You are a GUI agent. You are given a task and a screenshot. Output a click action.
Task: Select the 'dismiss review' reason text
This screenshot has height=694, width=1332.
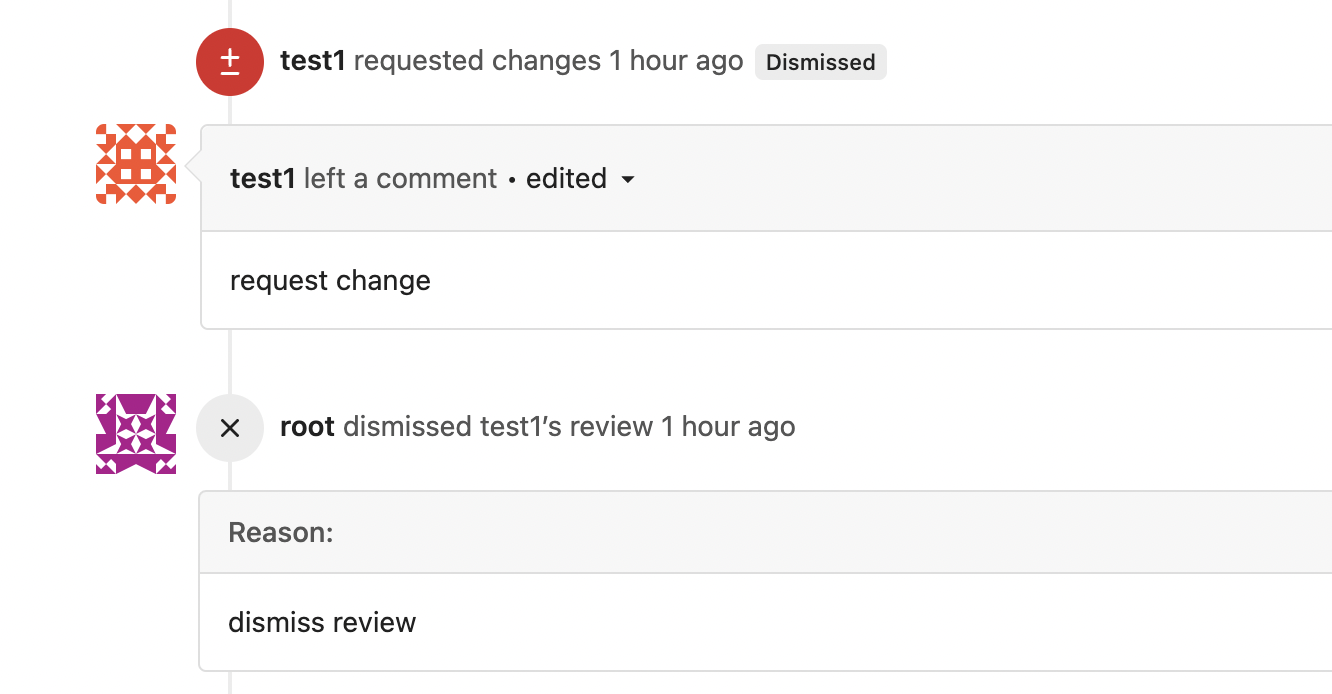click(322, 623)
